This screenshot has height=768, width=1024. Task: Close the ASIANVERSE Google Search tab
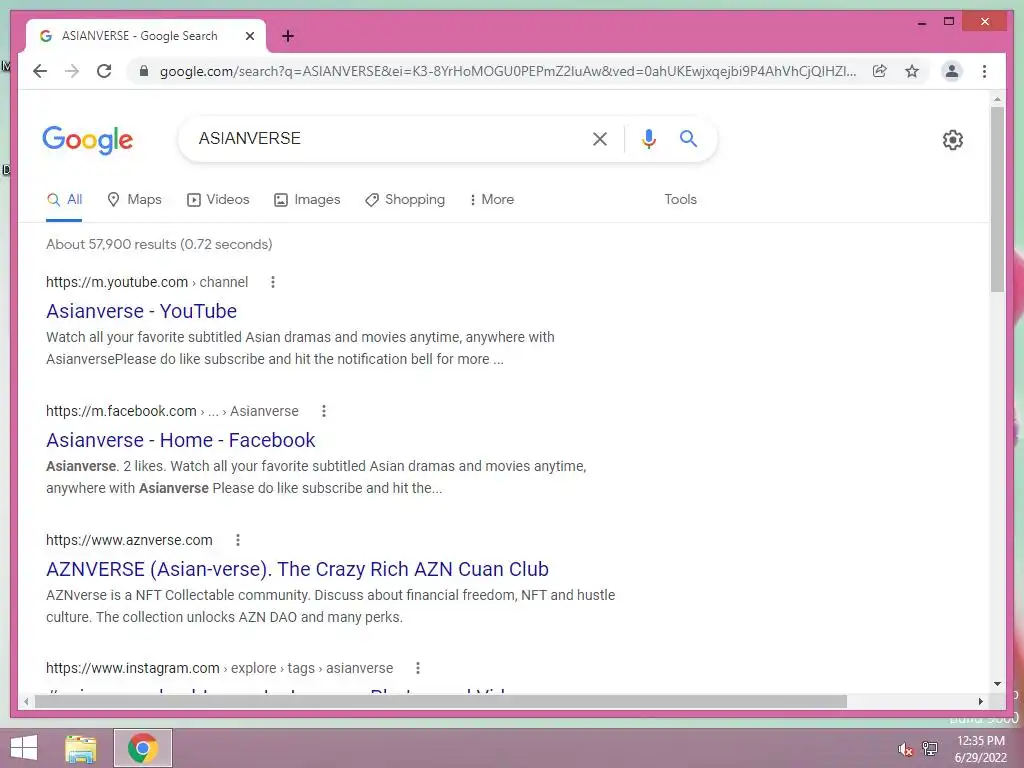pos(249,36)
